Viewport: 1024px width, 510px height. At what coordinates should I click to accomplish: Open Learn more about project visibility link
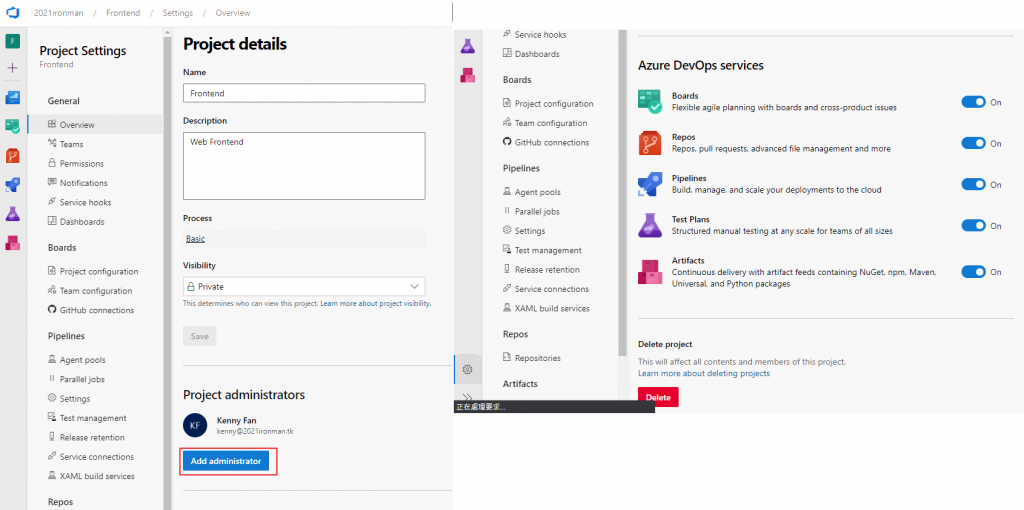click(376, 304)
